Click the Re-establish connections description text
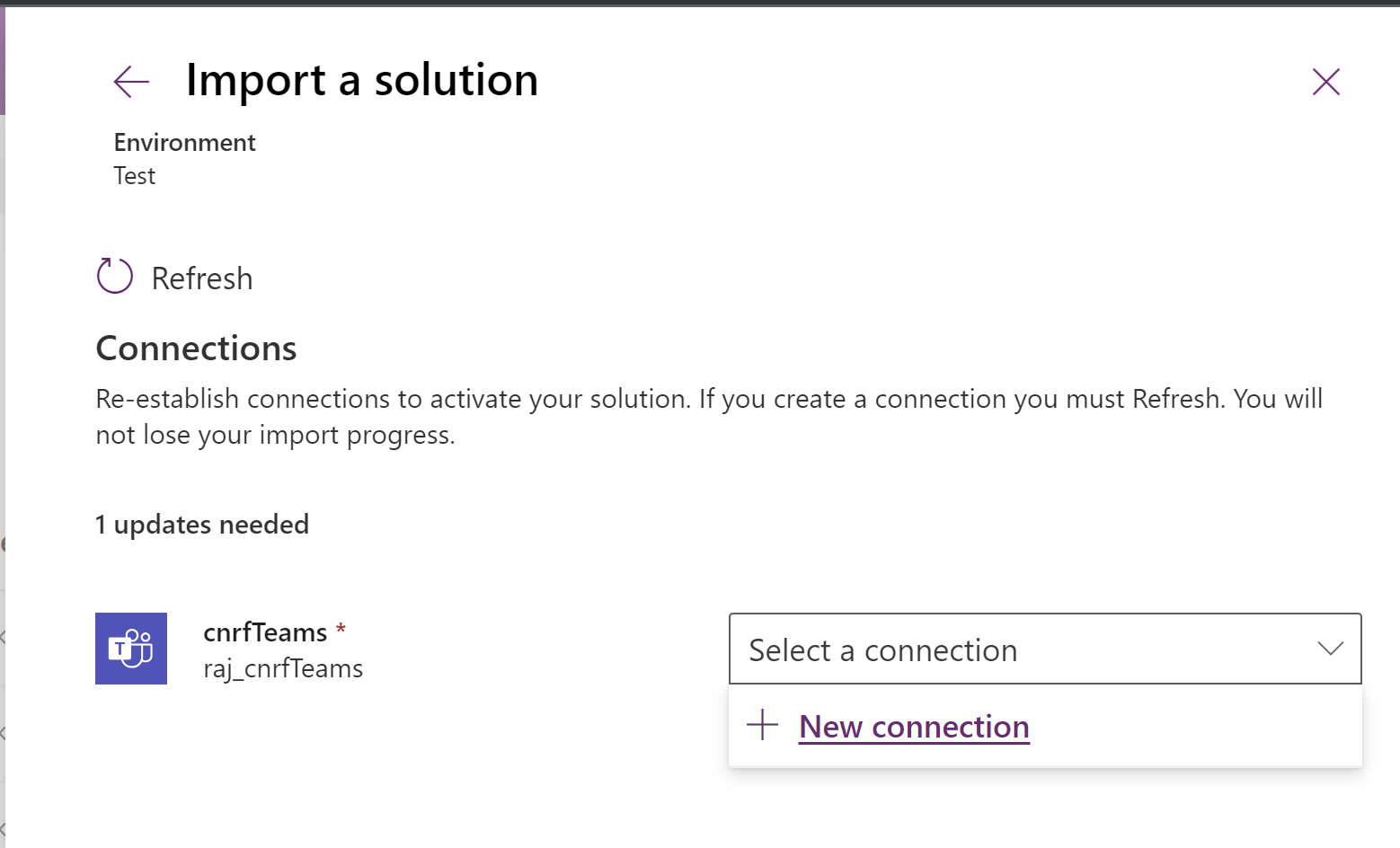Viewport: 1400px width, 848px height. [709, 417]
